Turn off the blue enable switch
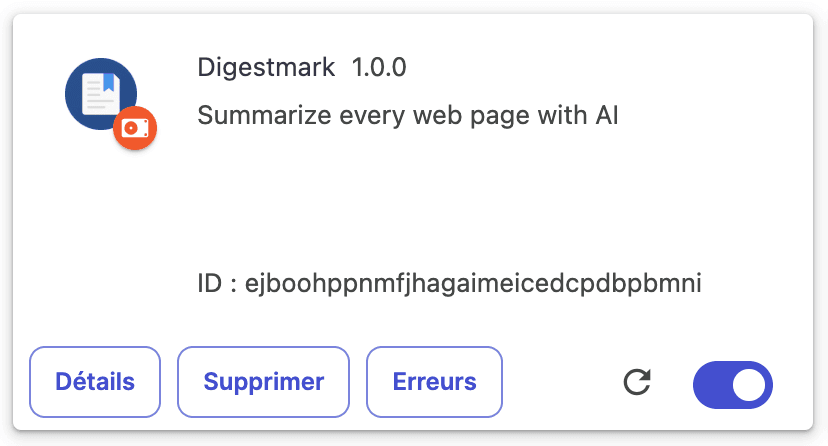828x446 pixels. point(733,385)
